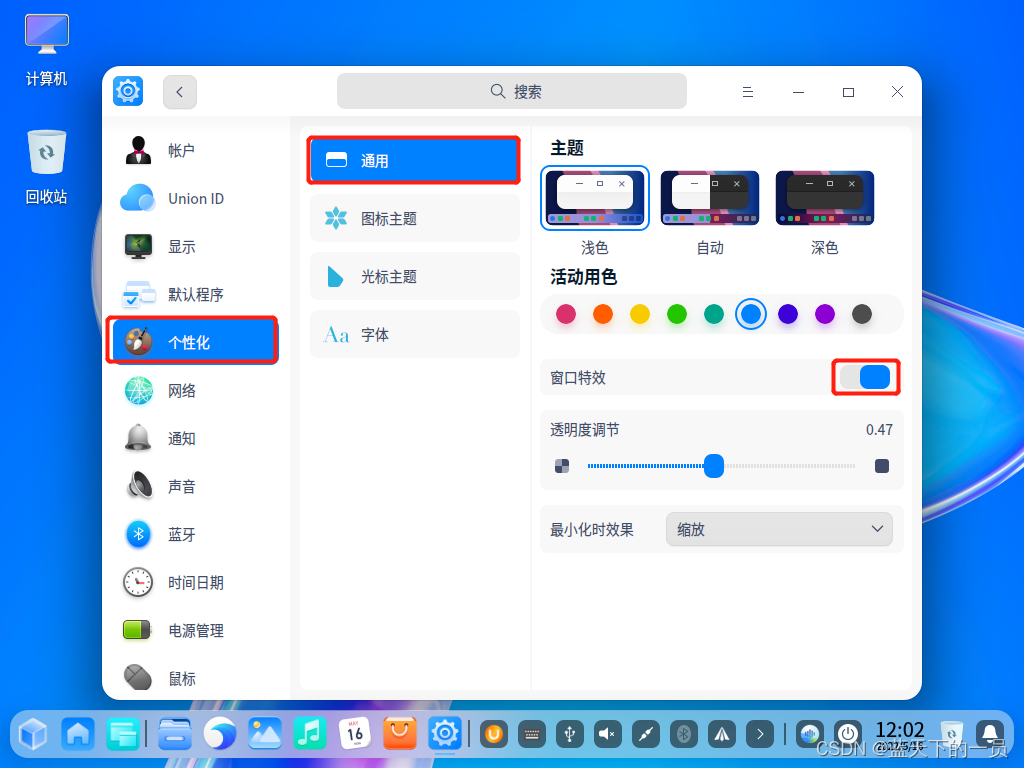Screen dimensions: 1024x768
Task: Go back with the arrow button
Action: click(x=180, y=91)
